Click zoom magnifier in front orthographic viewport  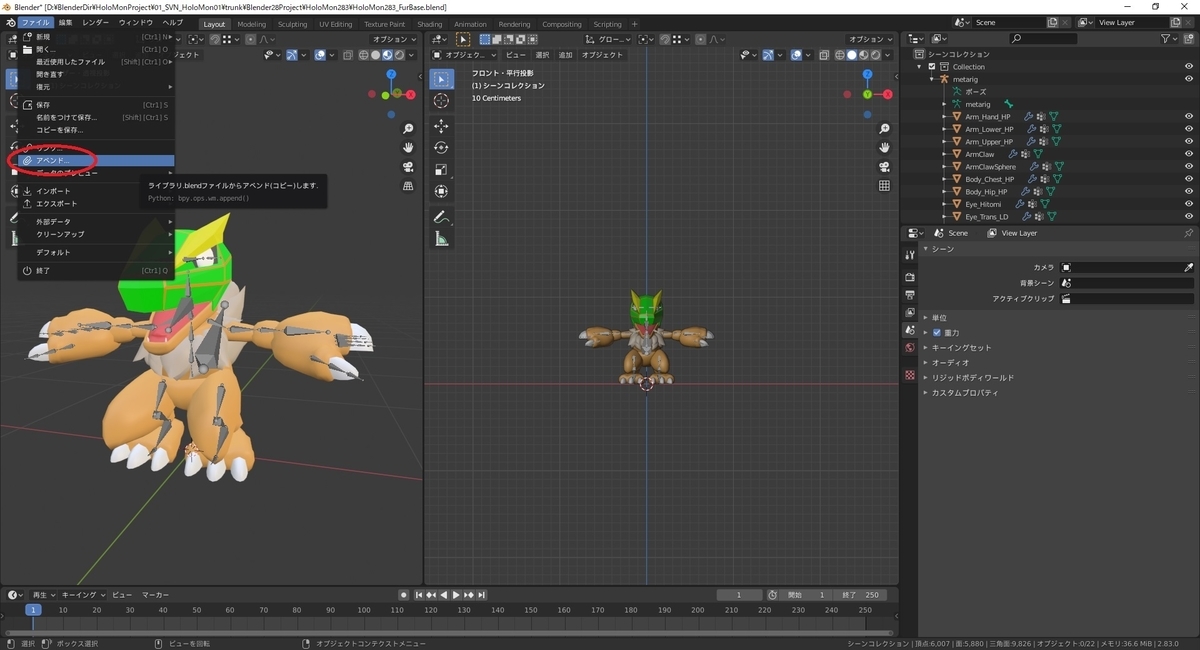click(884, 129)
